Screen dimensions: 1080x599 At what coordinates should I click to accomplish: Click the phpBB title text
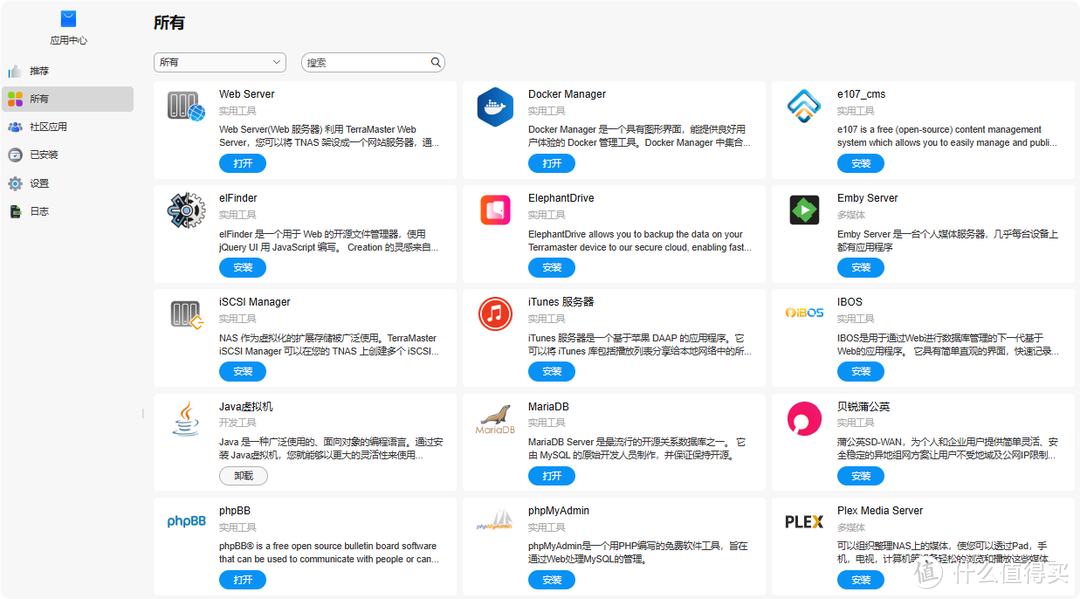click(x=234, y=511)
